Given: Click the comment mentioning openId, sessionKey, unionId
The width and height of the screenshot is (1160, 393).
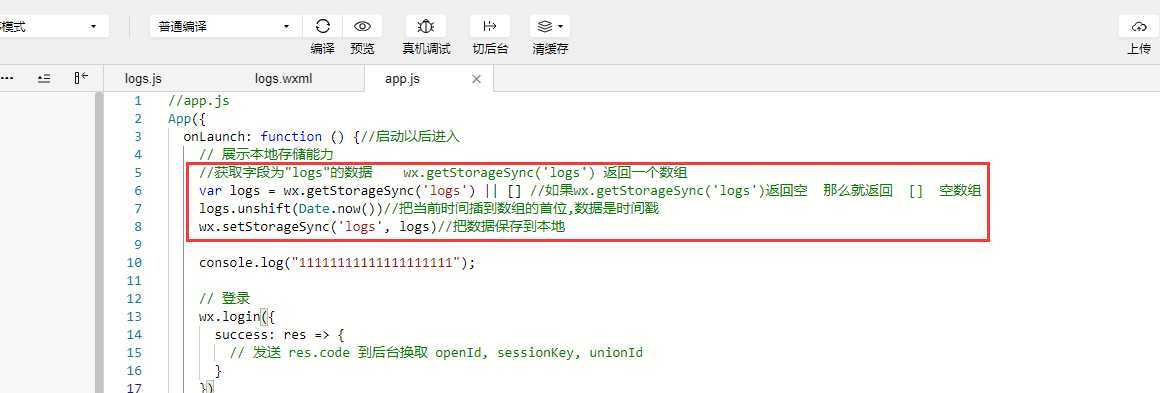Looking at the screenshot, I should (x=436, y=353).
